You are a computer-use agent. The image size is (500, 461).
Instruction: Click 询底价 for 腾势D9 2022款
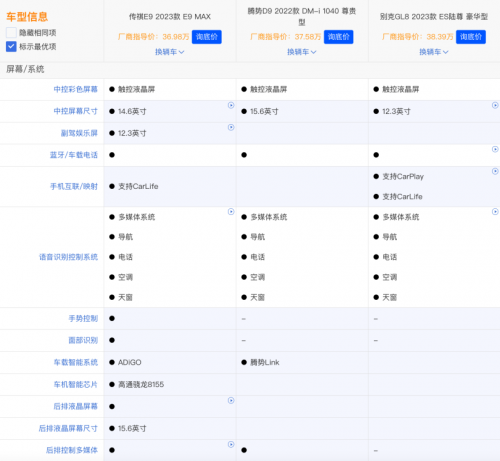[339, 37]
